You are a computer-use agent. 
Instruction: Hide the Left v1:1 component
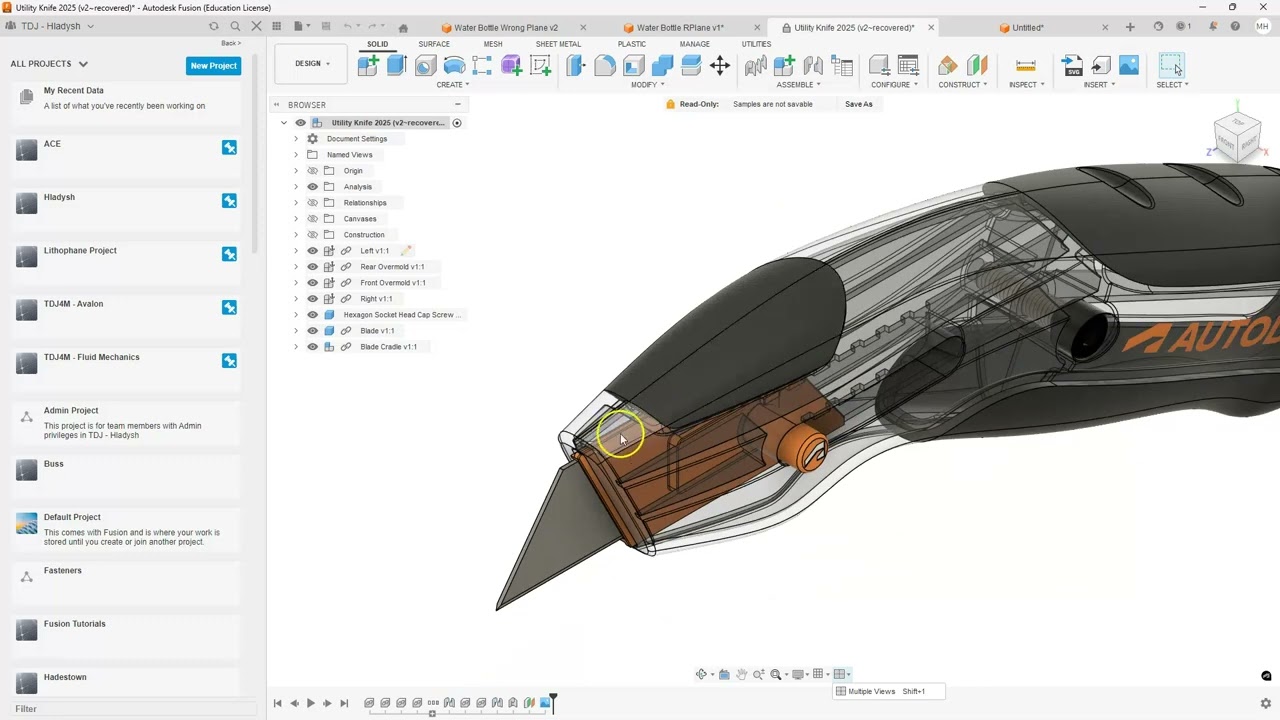312,251
